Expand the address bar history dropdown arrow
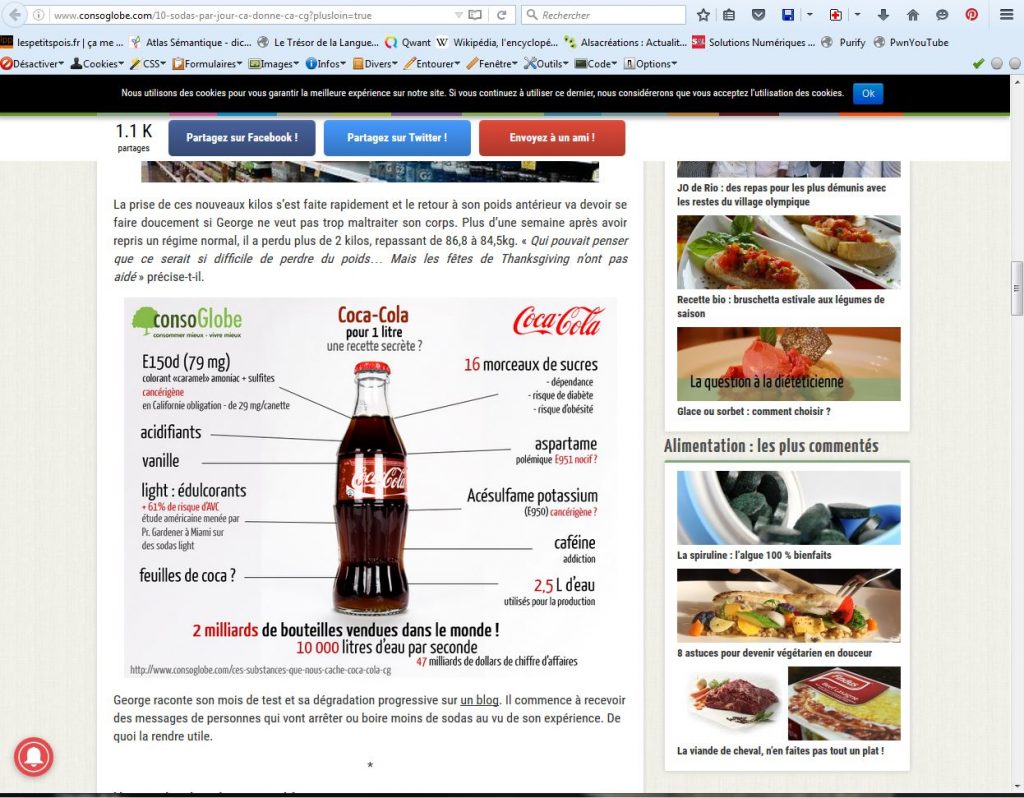The height and width of the screenshot is (798, 1024). 458,15
